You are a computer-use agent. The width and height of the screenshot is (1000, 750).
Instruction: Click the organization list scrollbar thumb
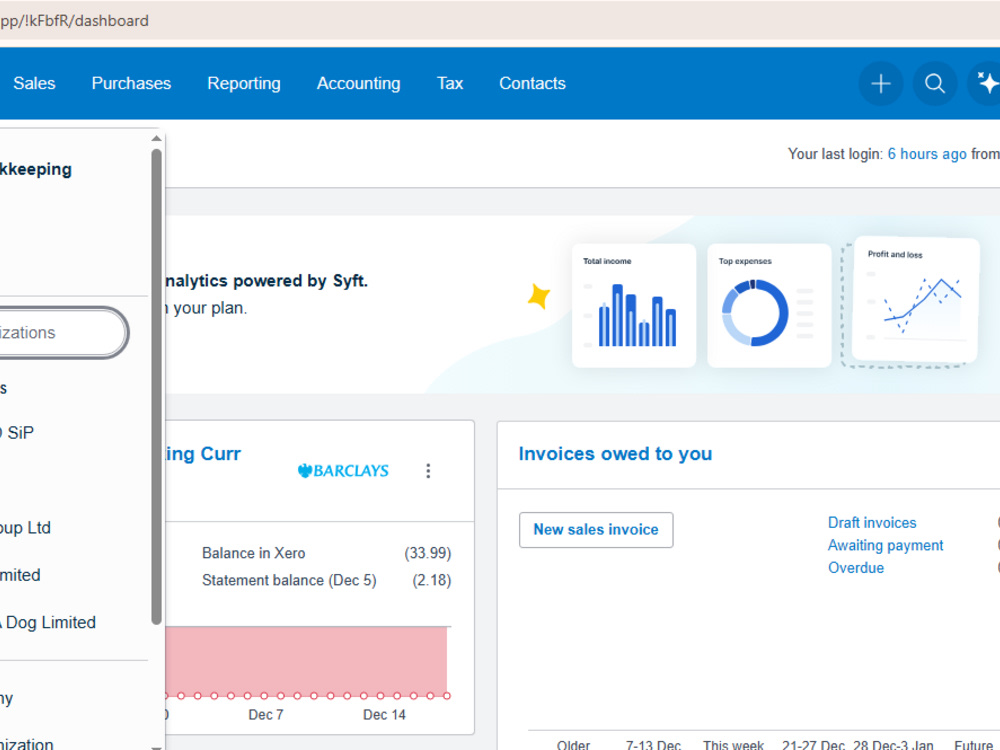[156, 386]
